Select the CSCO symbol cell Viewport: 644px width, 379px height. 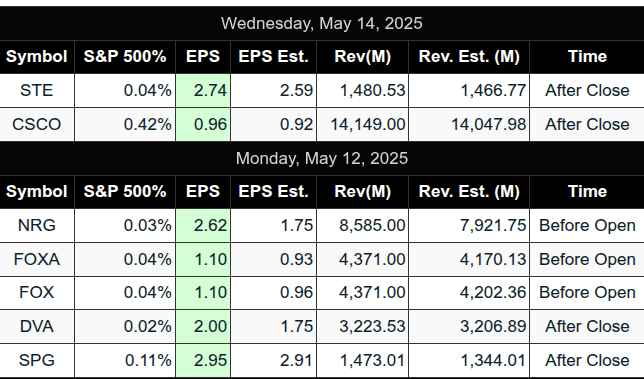pyautogui.click(x=37, y=124)
